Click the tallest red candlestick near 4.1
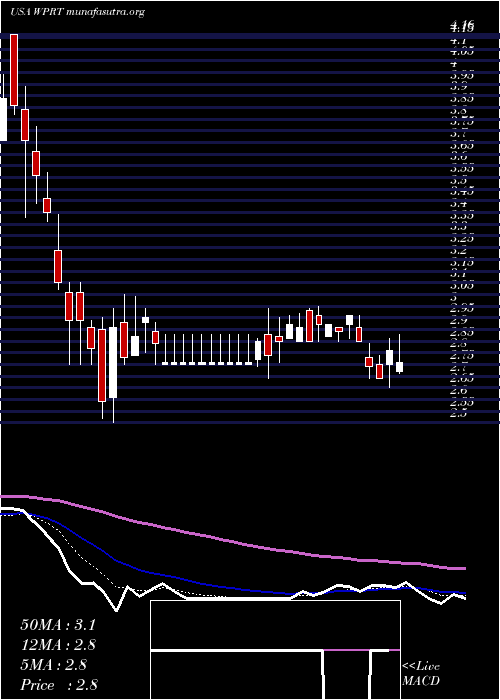Image resolution: width=500 pixels, height=700 pixels. 14,70
